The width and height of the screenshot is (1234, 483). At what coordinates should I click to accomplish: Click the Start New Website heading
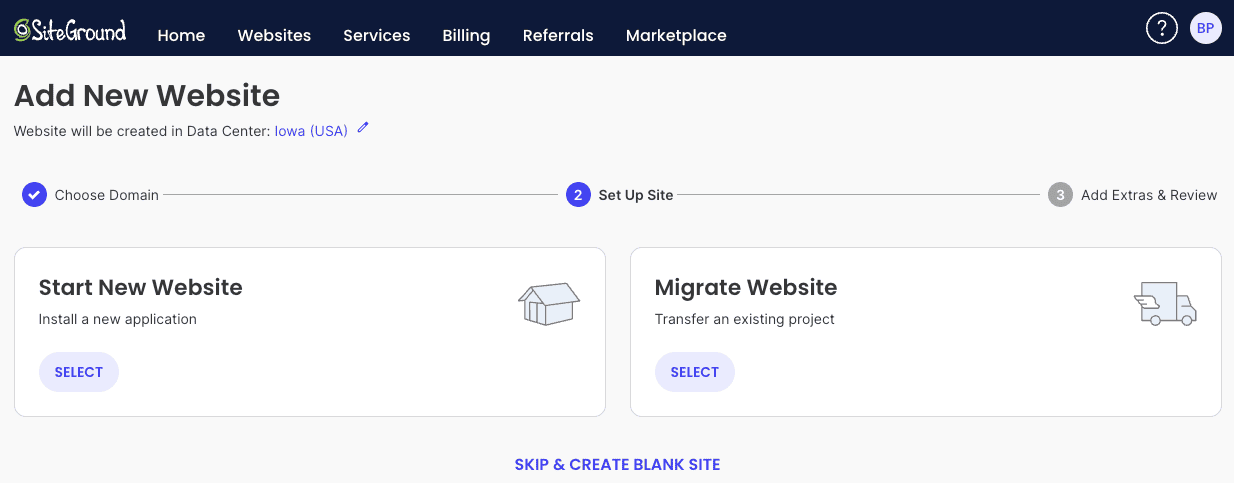(141, 287)
